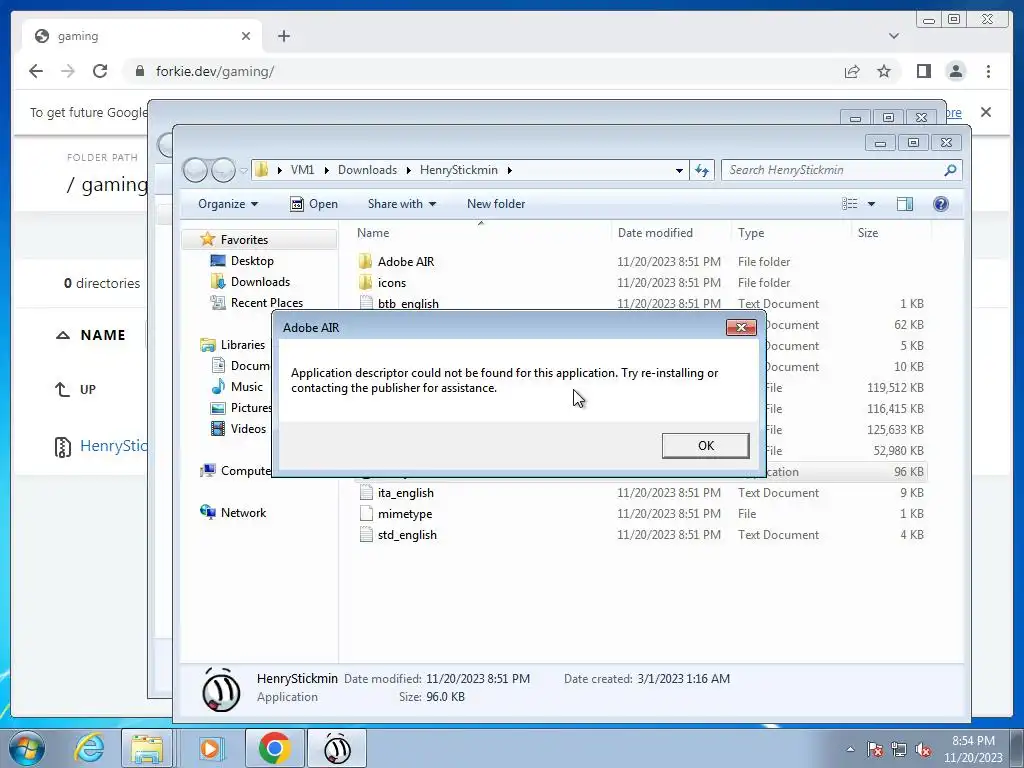Click Downloads in the address breadcrumb
The image size is (1024, 768).
click(x=367, y=170)
